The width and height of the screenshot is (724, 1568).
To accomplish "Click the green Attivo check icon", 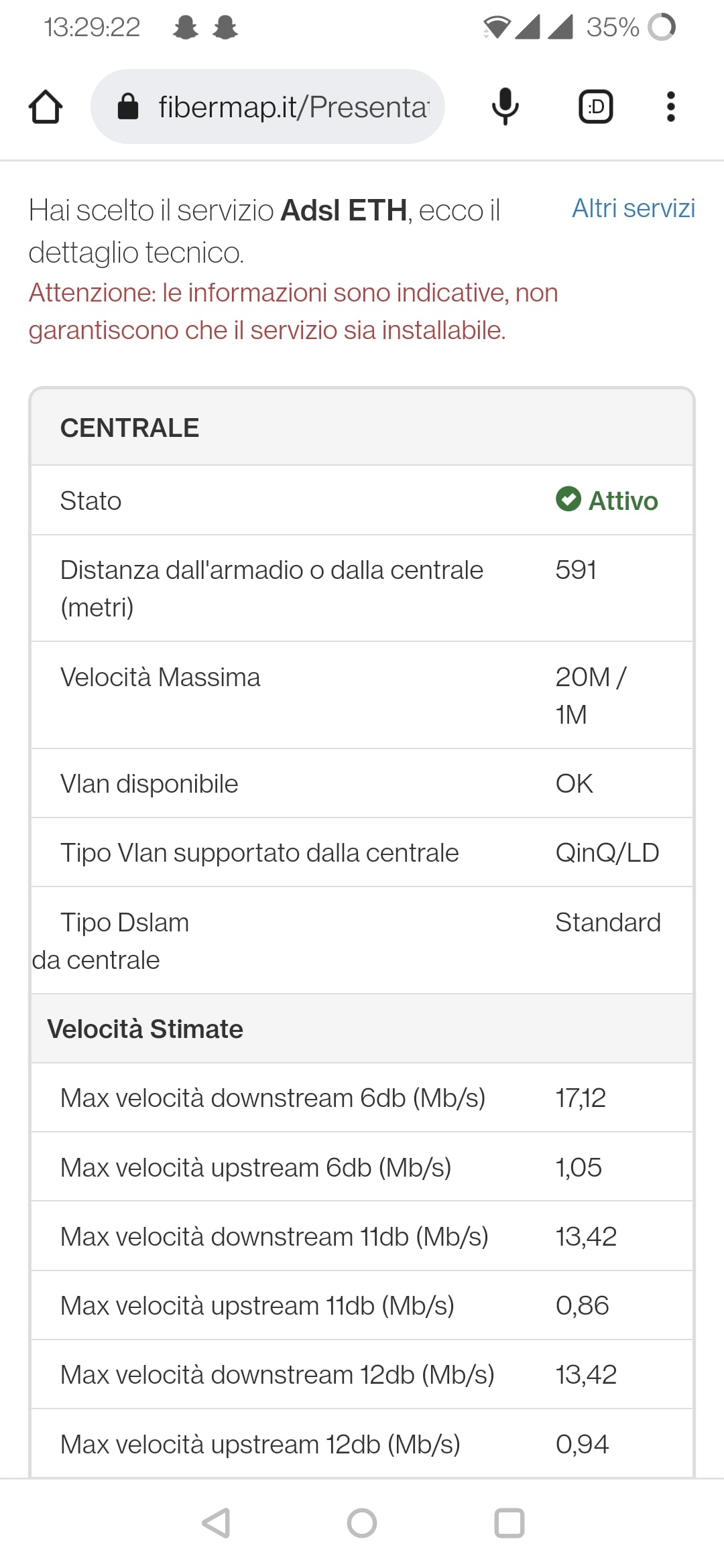I will pos(568,499).
